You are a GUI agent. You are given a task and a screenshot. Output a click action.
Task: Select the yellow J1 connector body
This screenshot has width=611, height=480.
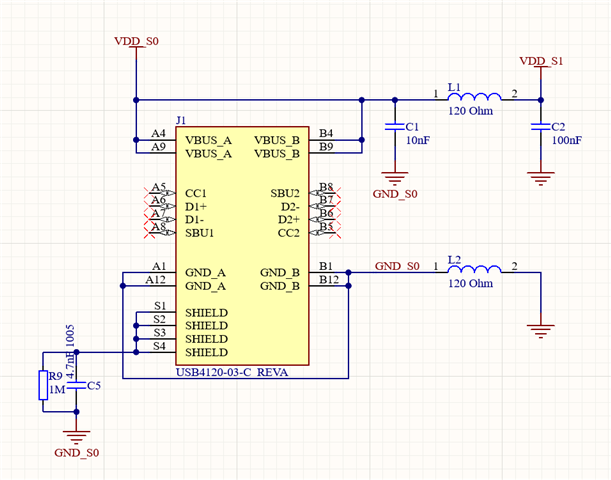pyautogui.click(x=242, y=246)
